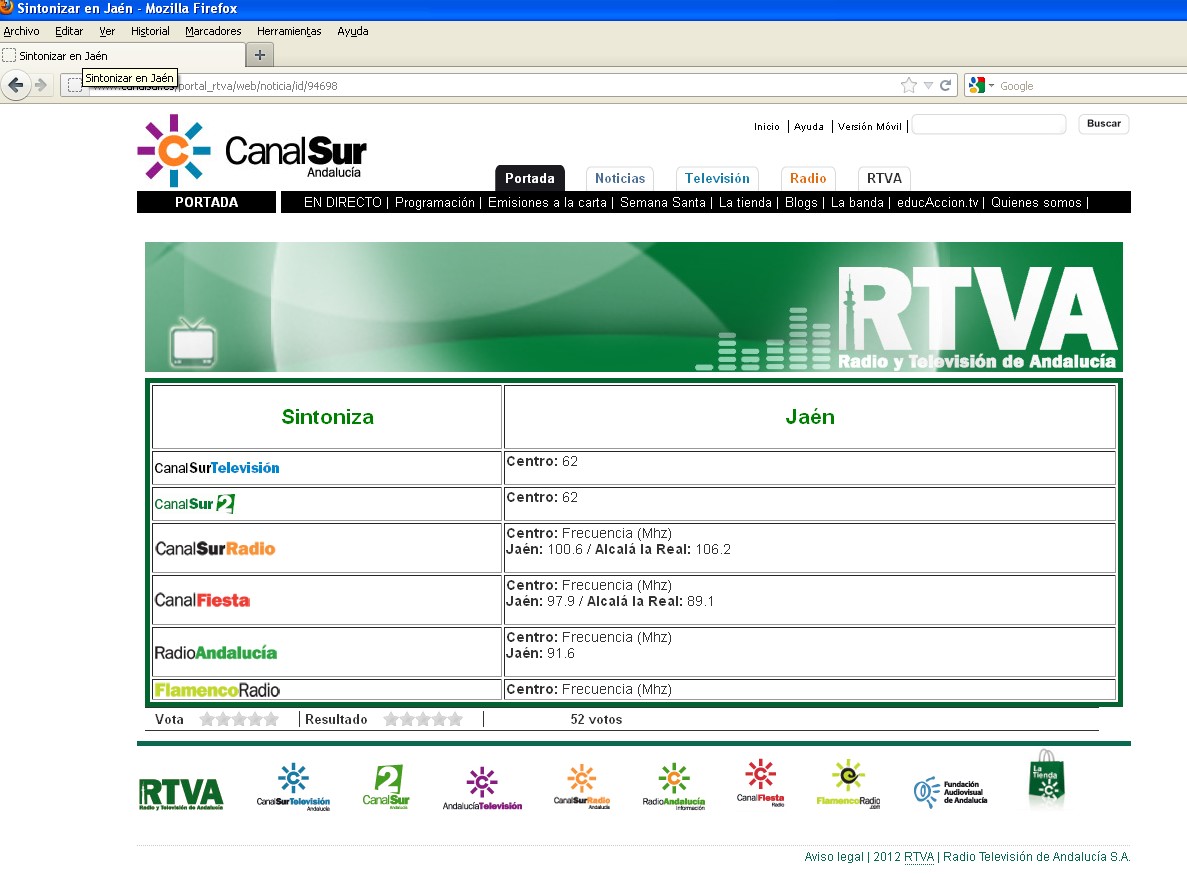
Task: Click the site search text field
Action: (988, 125)
